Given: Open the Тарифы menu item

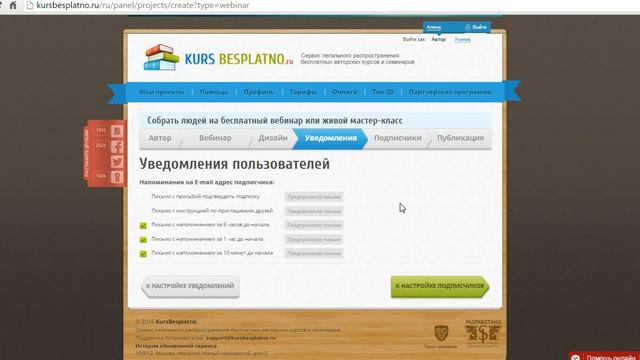Looking at the screenshot, I should [303, 92].
